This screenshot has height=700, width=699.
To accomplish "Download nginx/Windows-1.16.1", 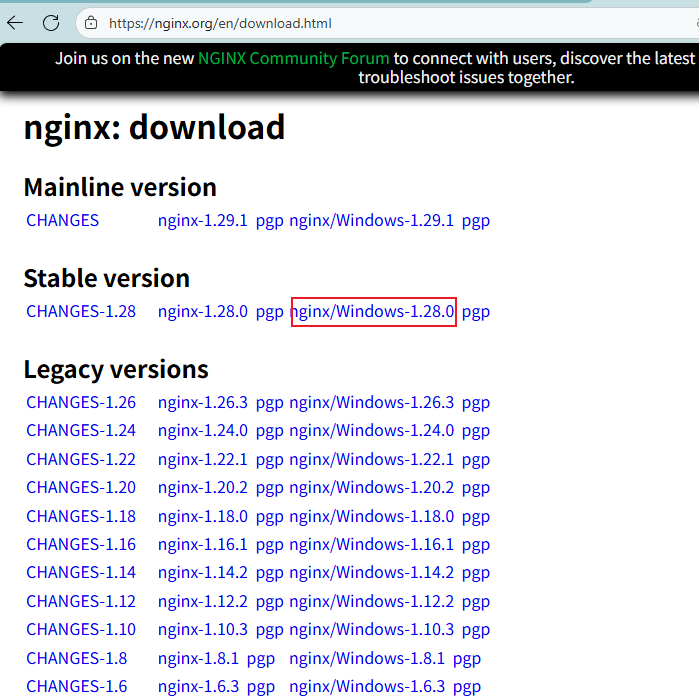I will coord(371,545).
